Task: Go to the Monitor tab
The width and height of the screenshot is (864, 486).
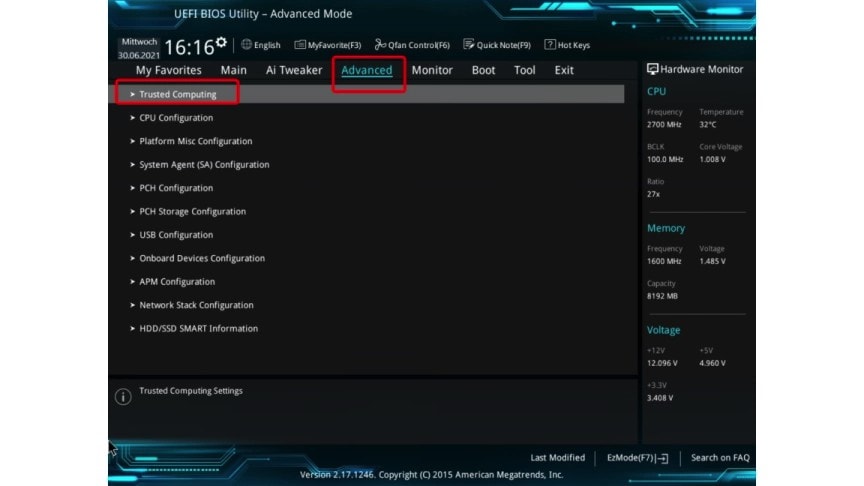Action: coord(432,70)
